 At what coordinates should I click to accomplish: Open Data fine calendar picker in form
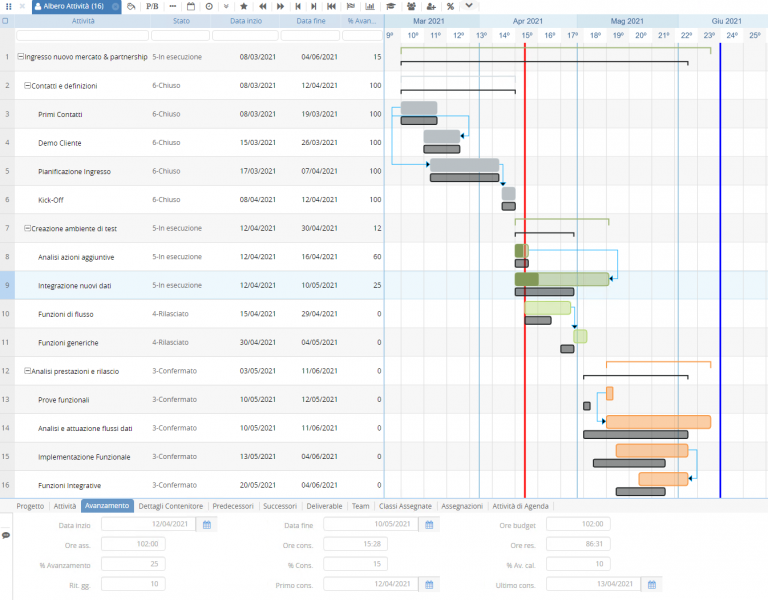click(x=429, y=525)
